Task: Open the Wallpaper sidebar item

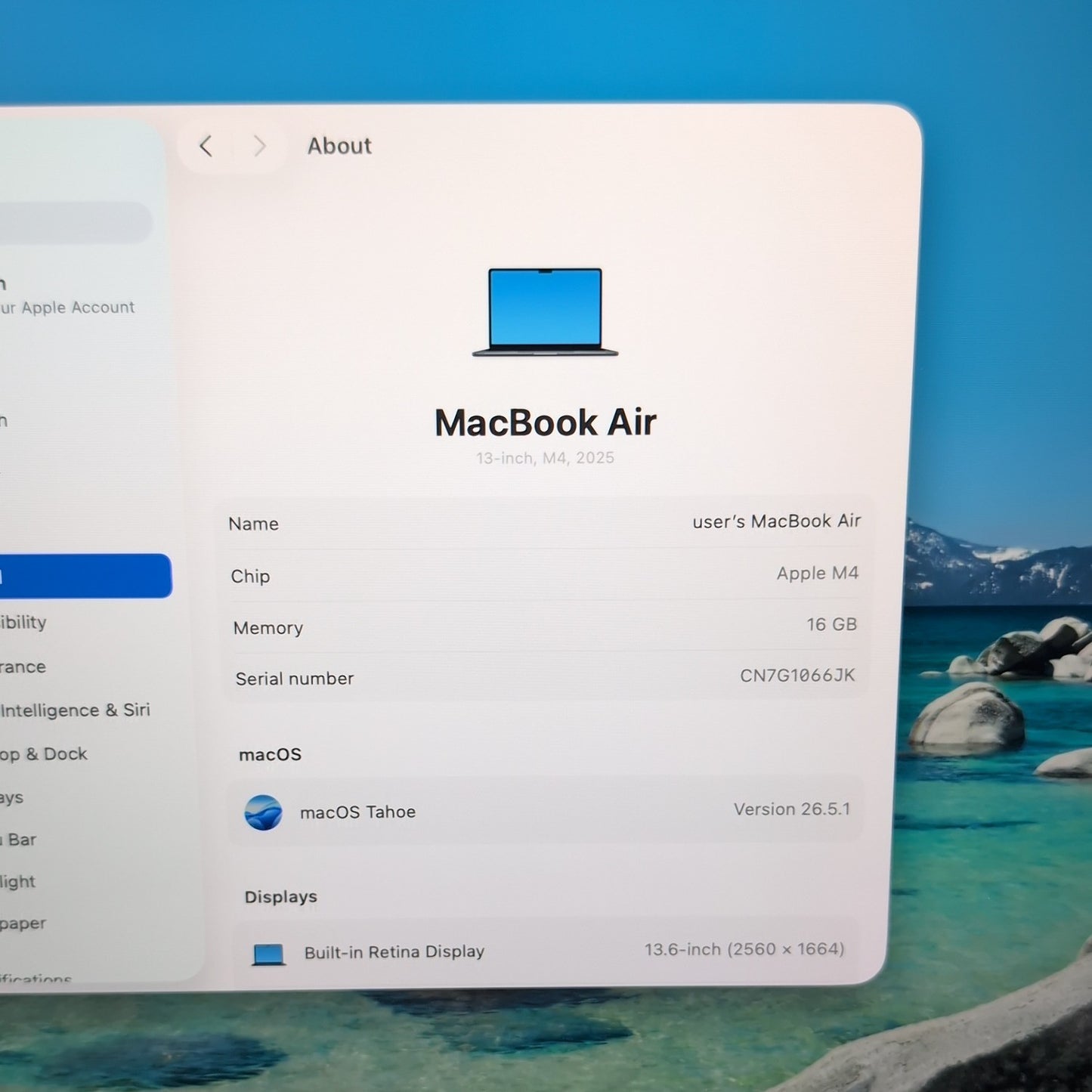Action: click(x=23, y=924)
